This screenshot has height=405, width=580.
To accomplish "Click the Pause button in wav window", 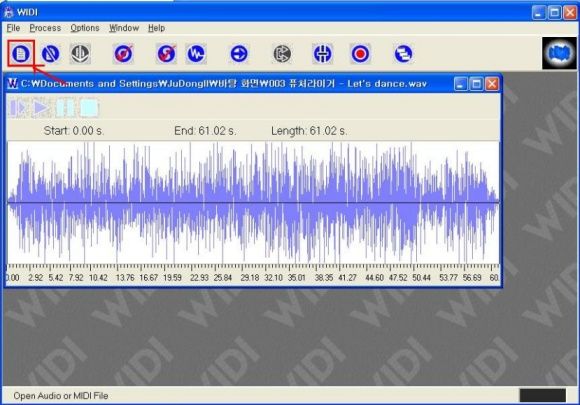I will (65, 108).
